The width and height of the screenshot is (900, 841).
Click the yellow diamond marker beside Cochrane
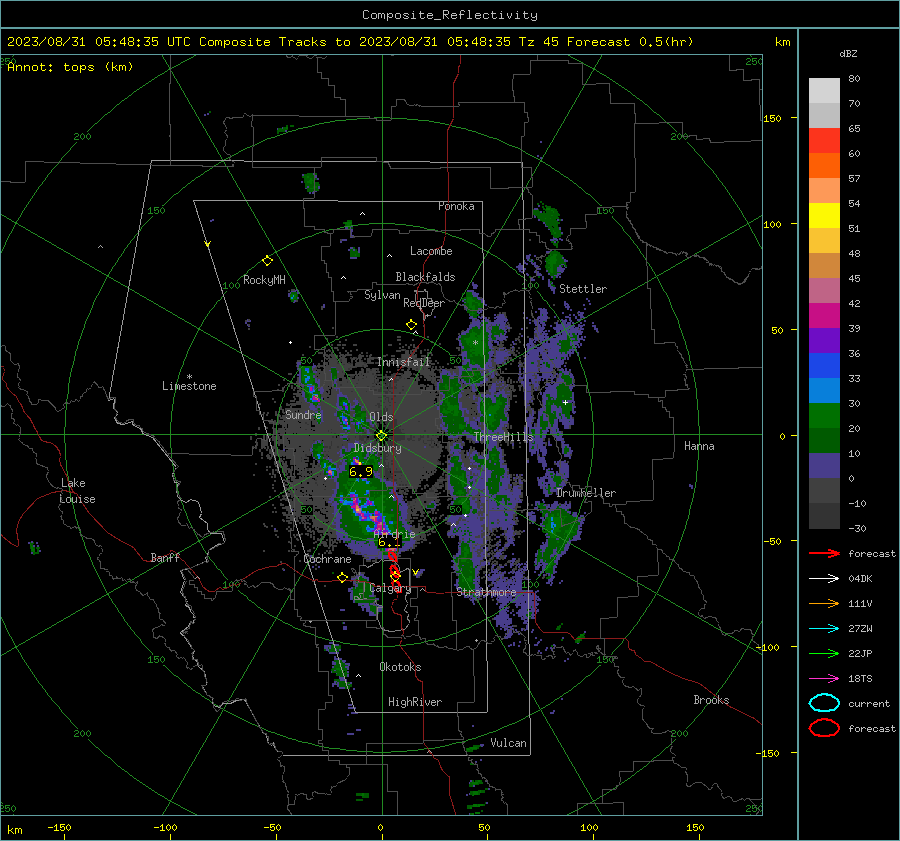point(343,578)
